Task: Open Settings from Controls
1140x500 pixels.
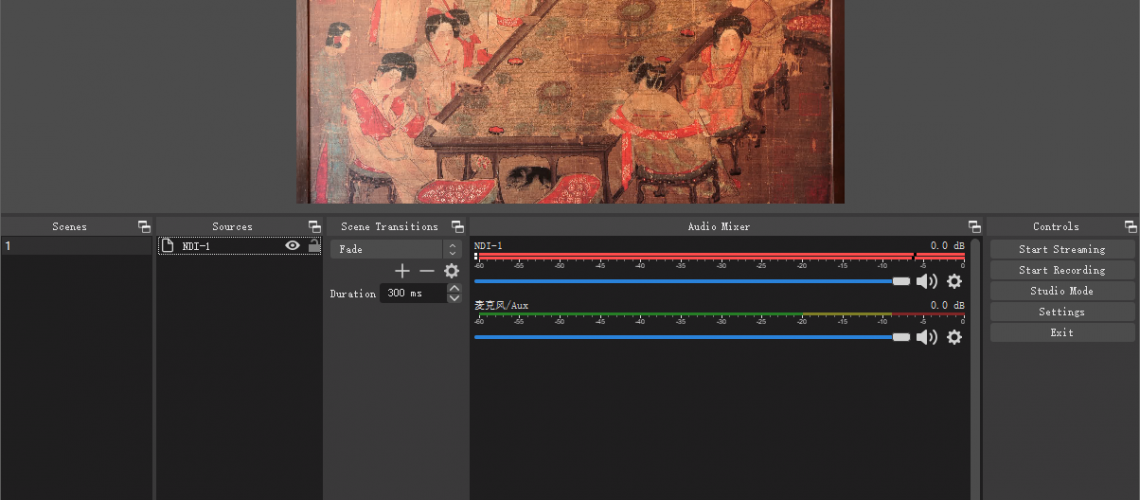Action: click(x=1061, y=312)
